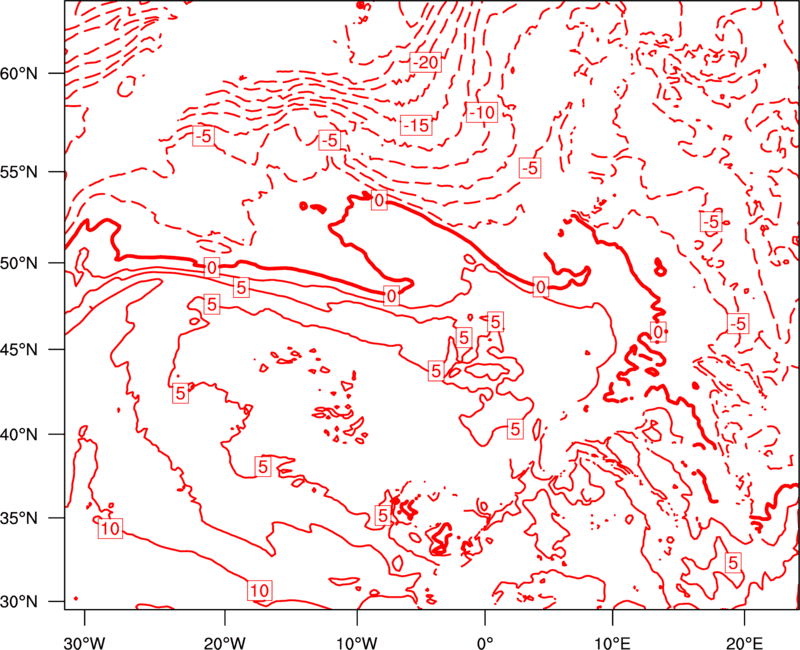The height and width of the screenshot is (650, 800).
Task: Select the 20°W longitude axis label
Action: click(225, 643)
